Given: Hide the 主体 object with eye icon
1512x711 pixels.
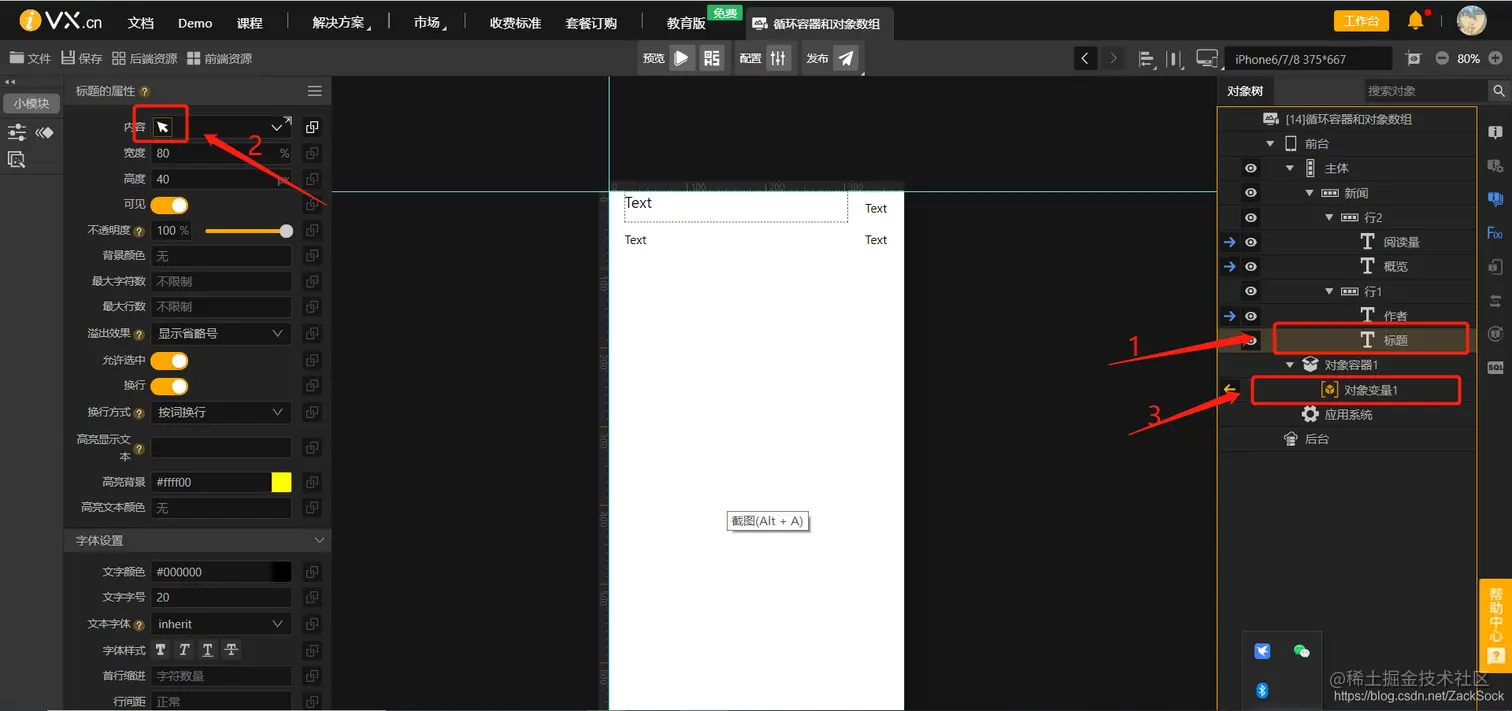Looking at the screenshot, I should click(x=1250, y=168).
